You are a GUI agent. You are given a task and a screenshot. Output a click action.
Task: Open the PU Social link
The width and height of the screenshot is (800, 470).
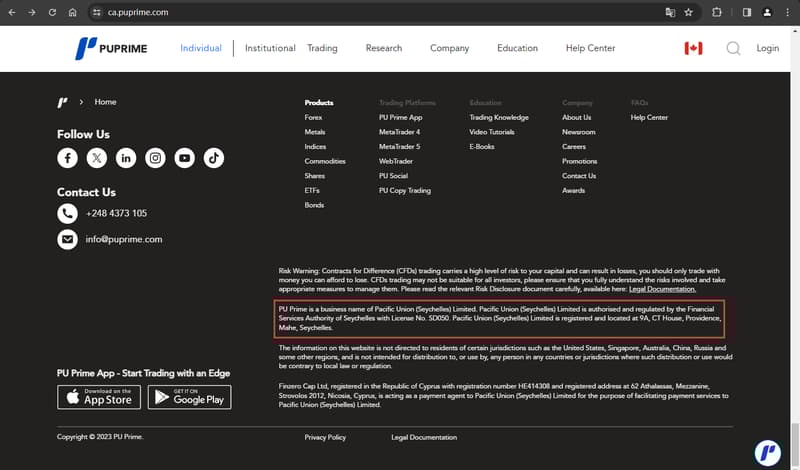(393, 176)
